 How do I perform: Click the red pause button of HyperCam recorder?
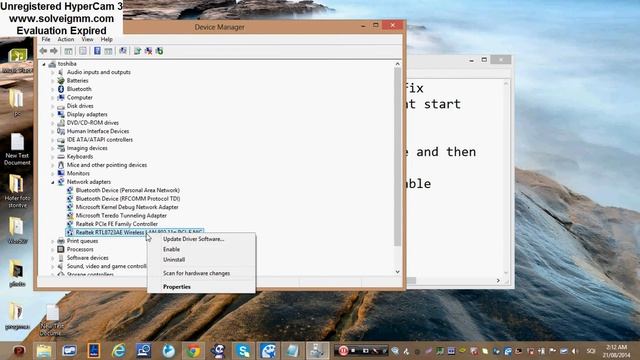343,351
